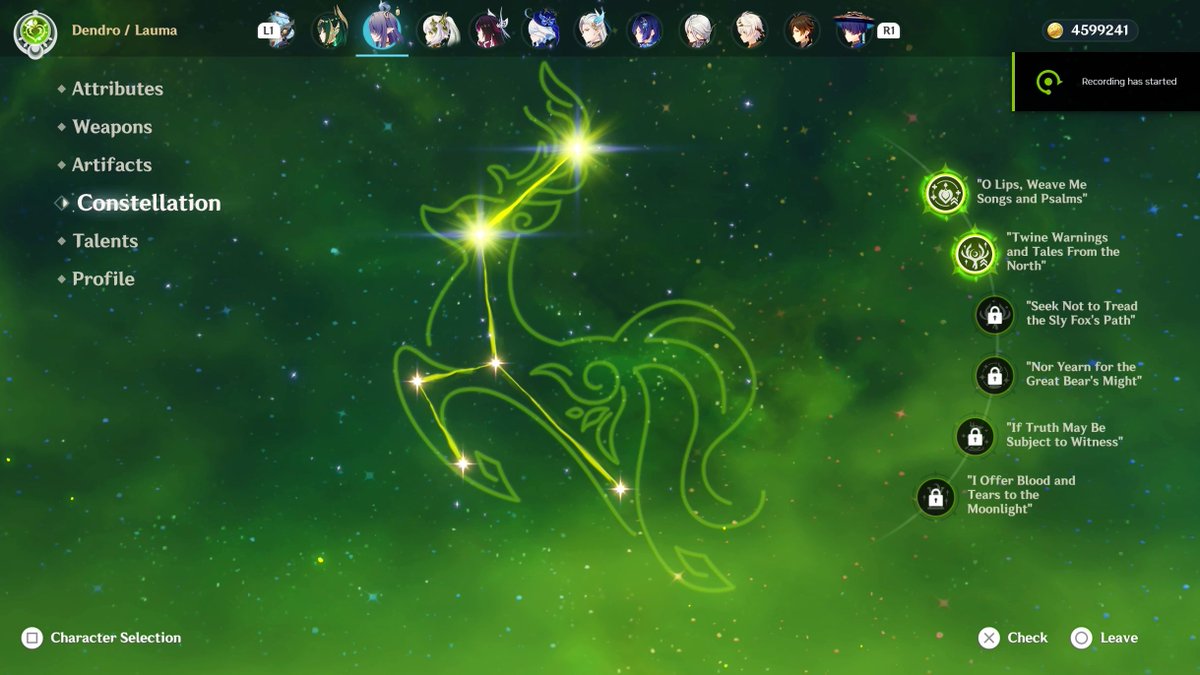Select the brown-haired character portrait
The image size is (1200, 675).
pyautogui.click(x=801, y=30)
